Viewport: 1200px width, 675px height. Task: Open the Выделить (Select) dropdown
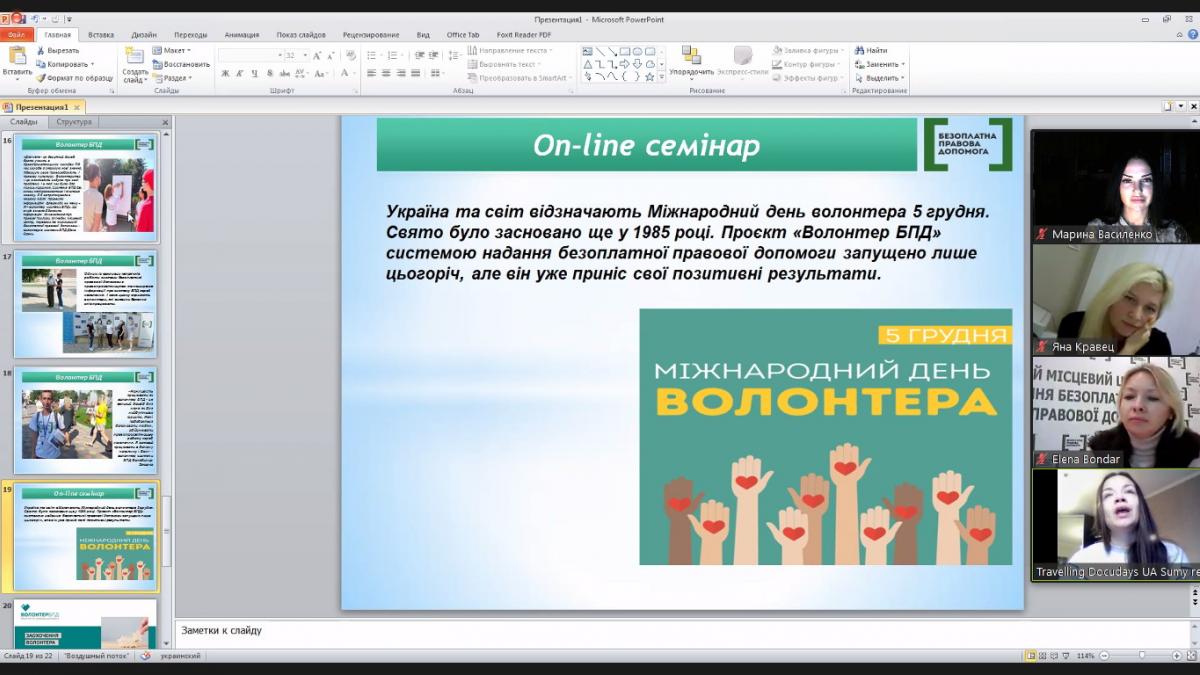coord(880,77)
